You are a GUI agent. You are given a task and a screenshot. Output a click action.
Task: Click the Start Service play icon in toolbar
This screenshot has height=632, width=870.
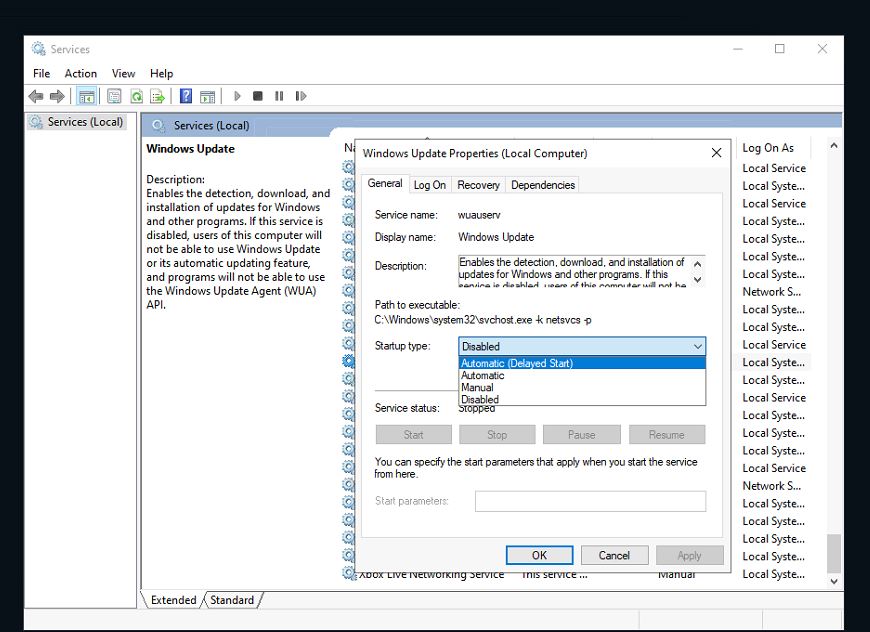[237, 96]
